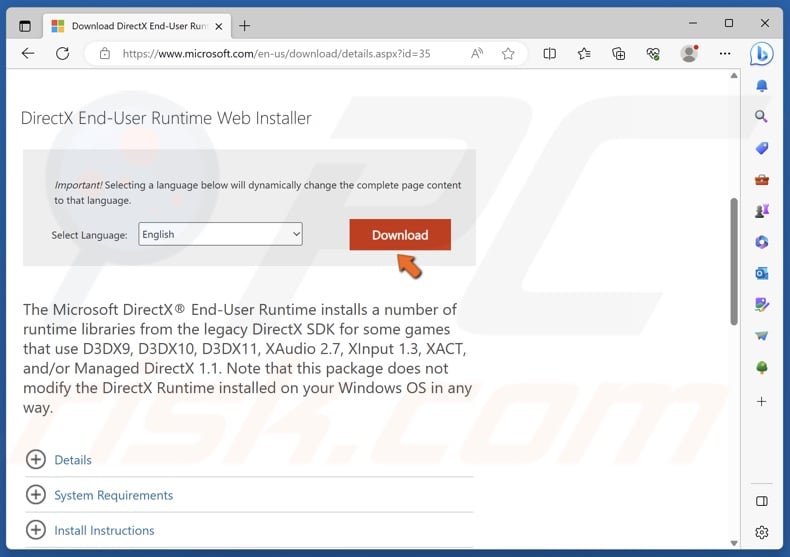This screenshot has height=557, width=790.
Task: Open sidebar notifications bell
Action: [x=762, y=86]
